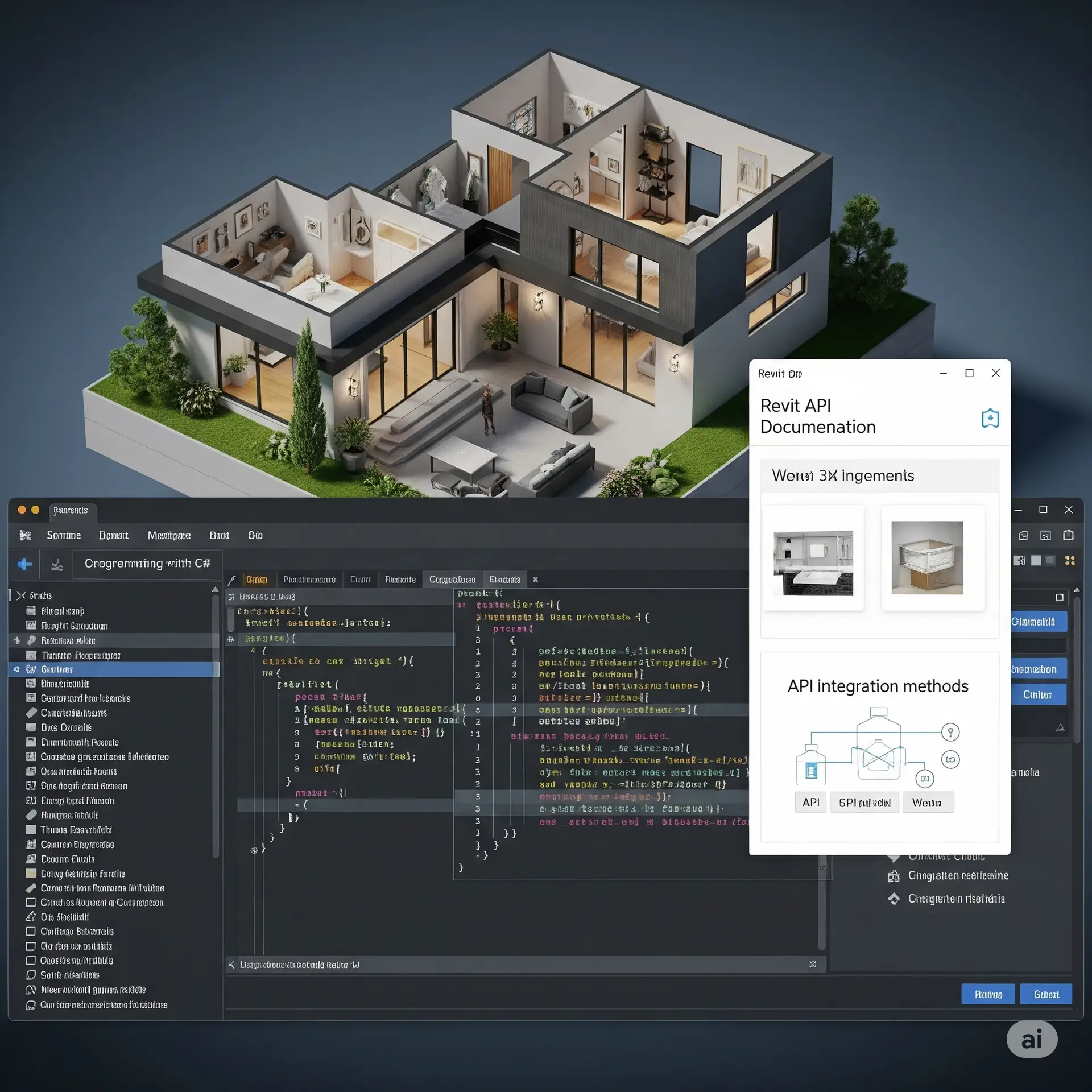Click the home icon in Revit API Documentation panel

tap(990, 419)
